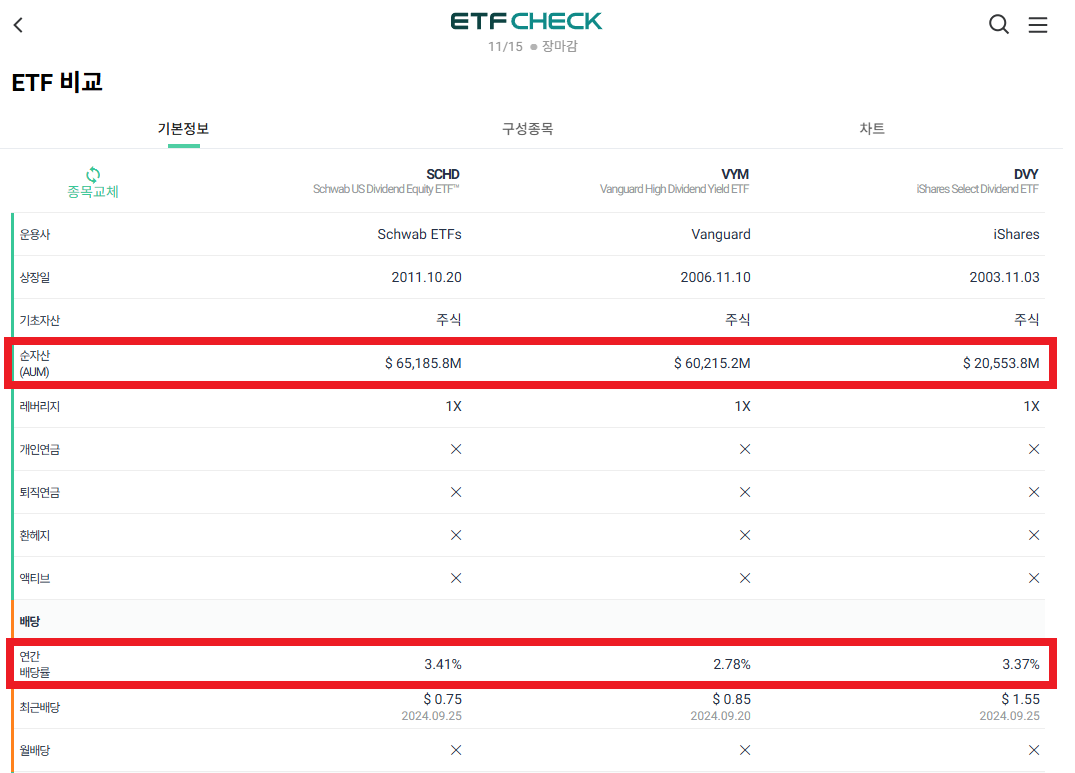Open search with the magnifier icon
The height and width of the screenshot is (773, 1075).
pos(999,24)
